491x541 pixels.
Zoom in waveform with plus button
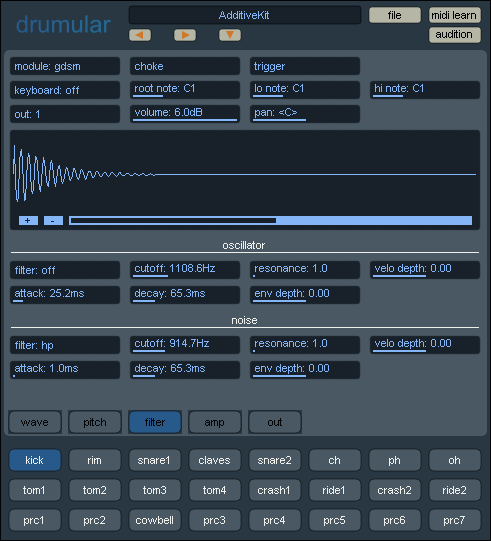pos(28,220)
